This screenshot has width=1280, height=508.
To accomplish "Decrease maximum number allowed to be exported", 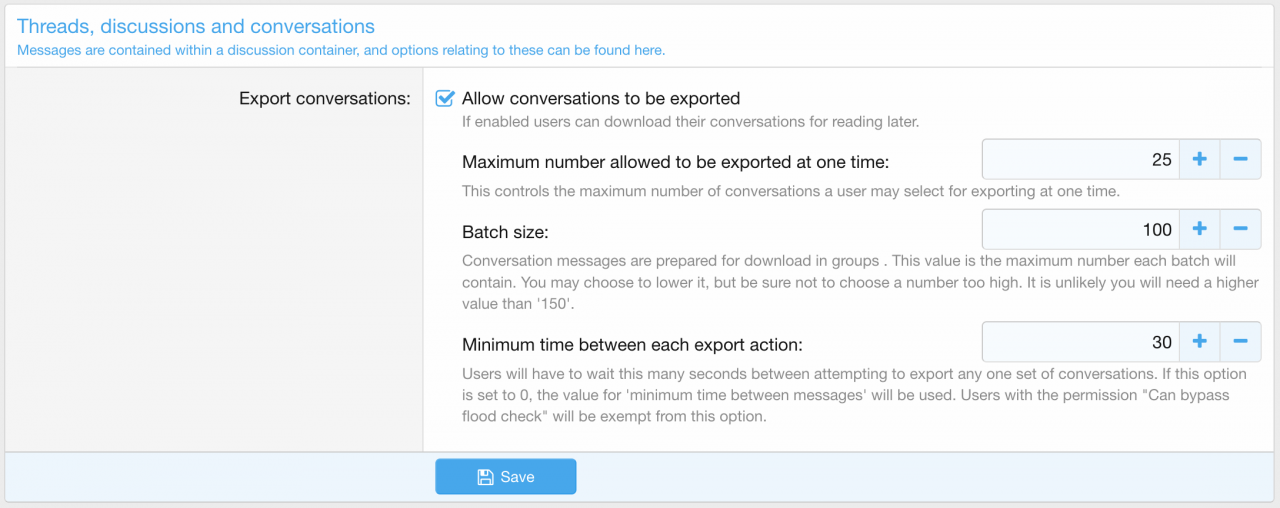I will pos(1240,159).
